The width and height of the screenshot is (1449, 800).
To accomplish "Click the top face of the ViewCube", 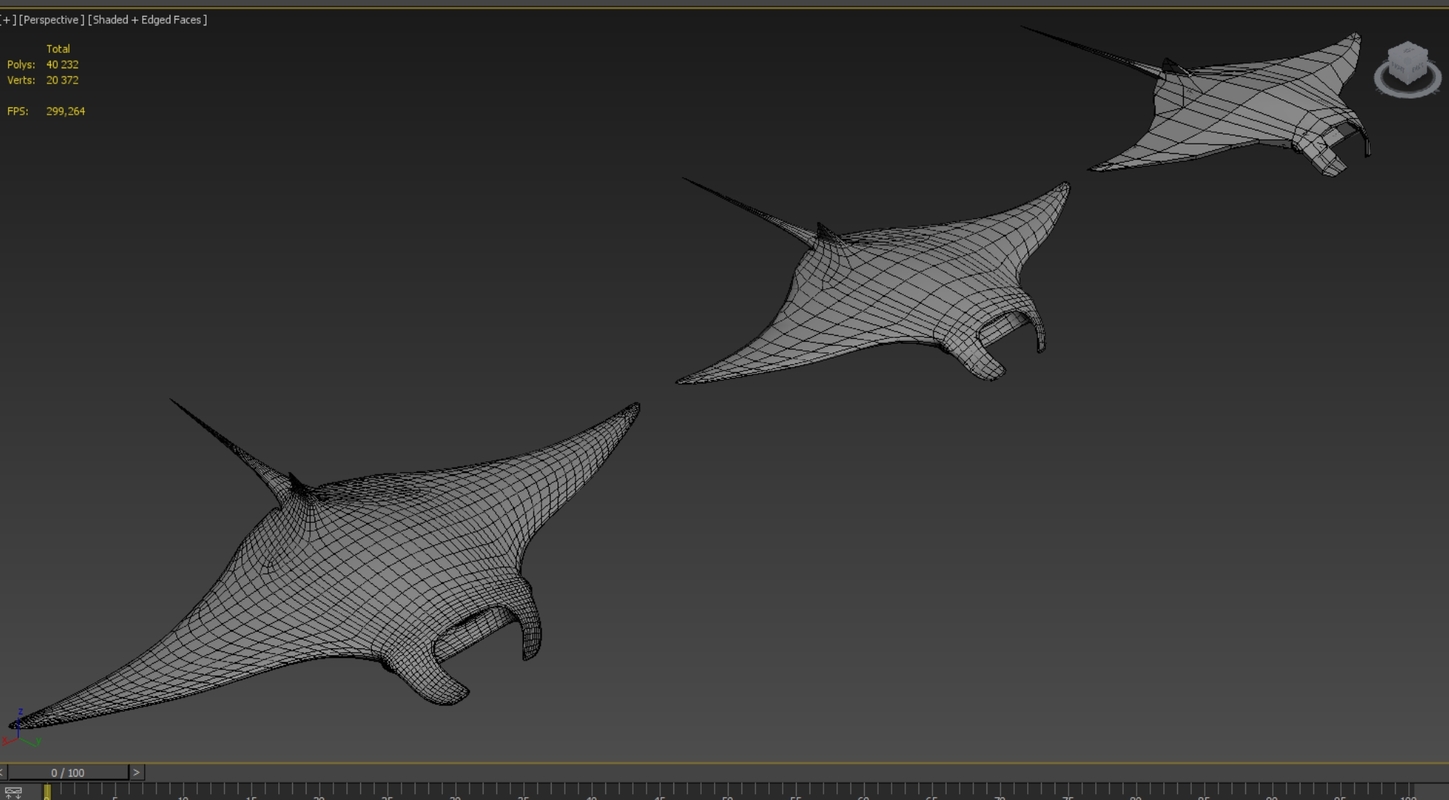I will [1408, 51].
